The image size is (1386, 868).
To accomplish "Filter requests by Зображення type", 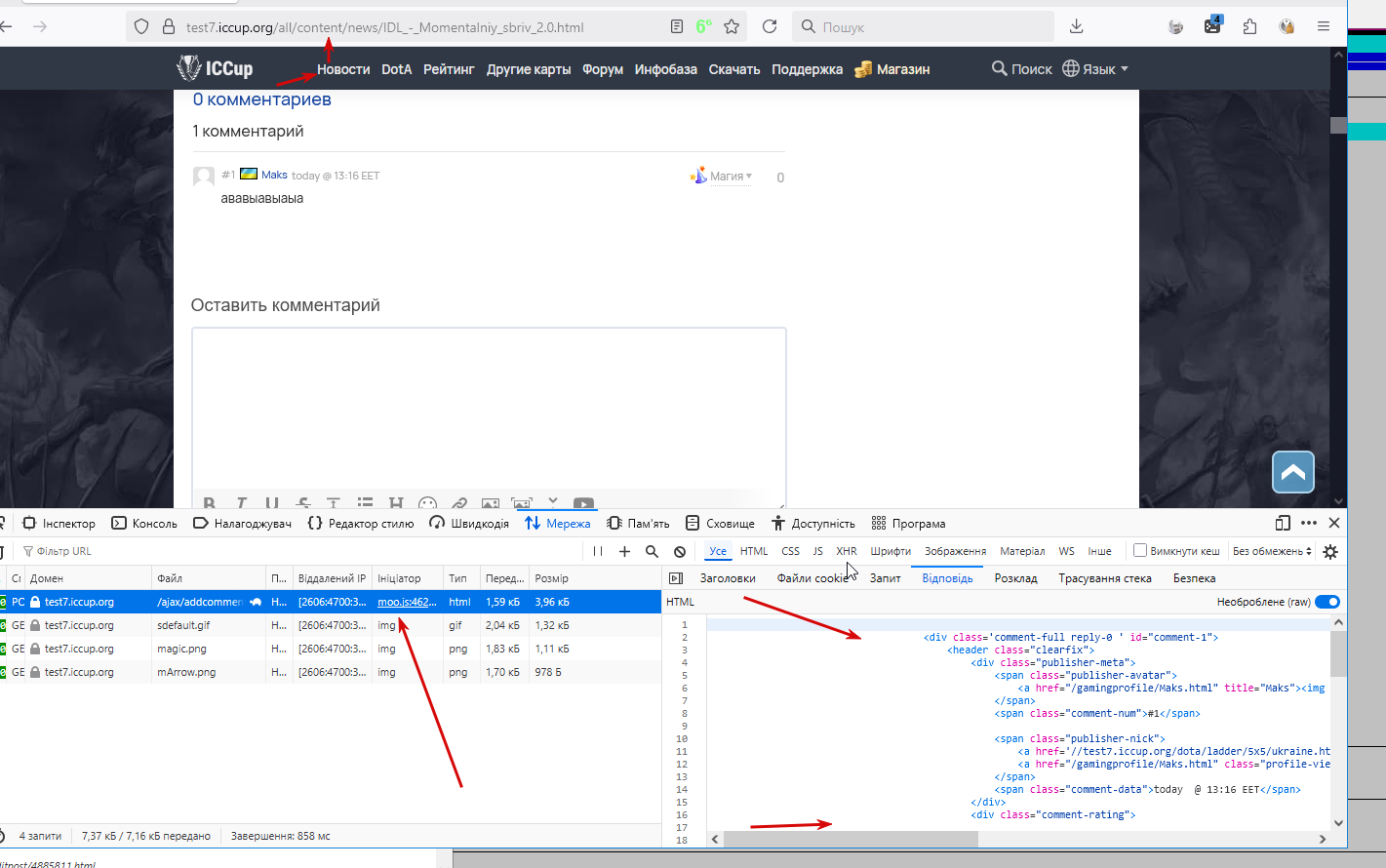I will [x=956, y=551].
